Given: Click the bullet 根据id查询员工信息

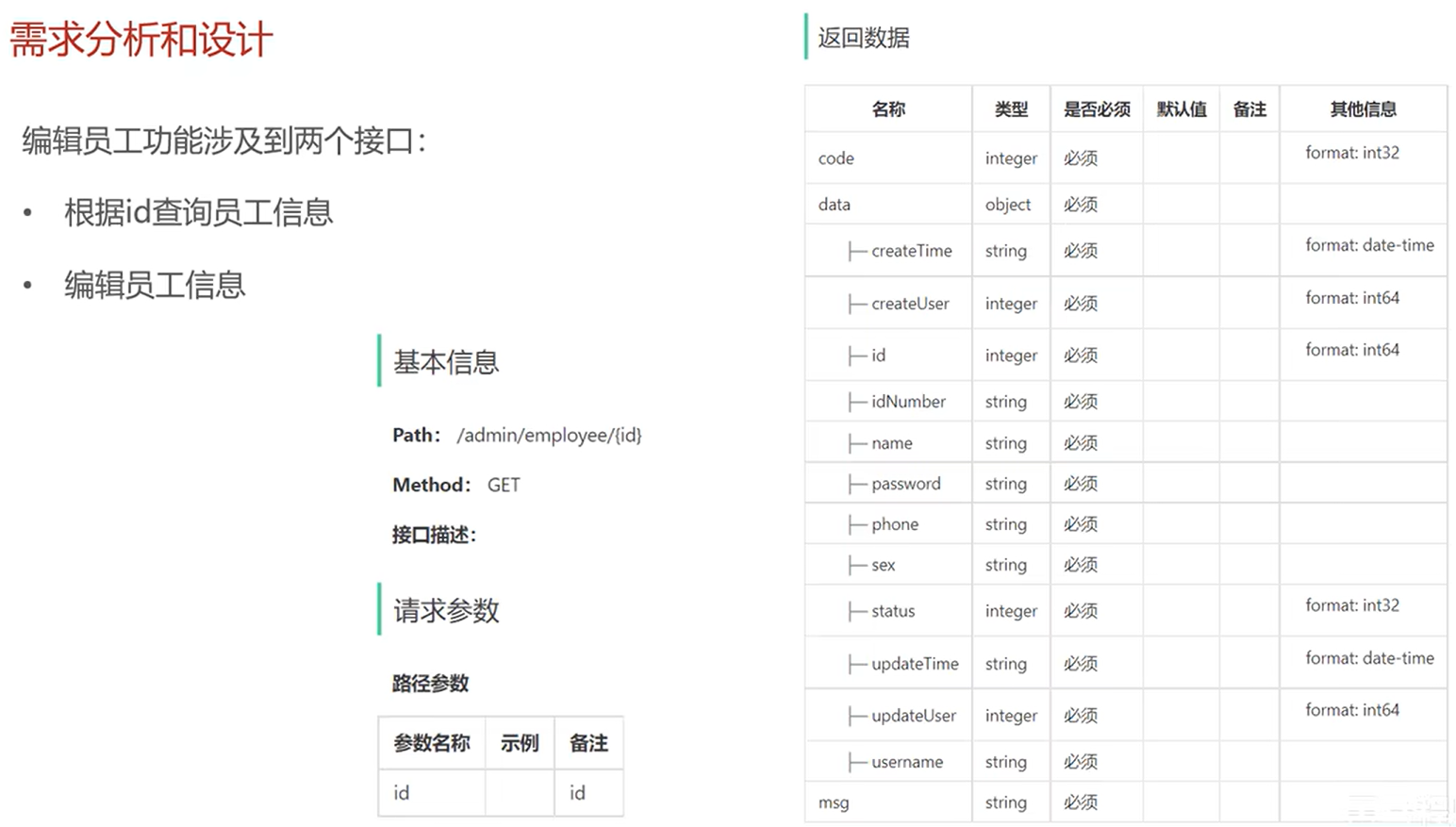Looking at the screenshot, I should (x=199, y=212).
